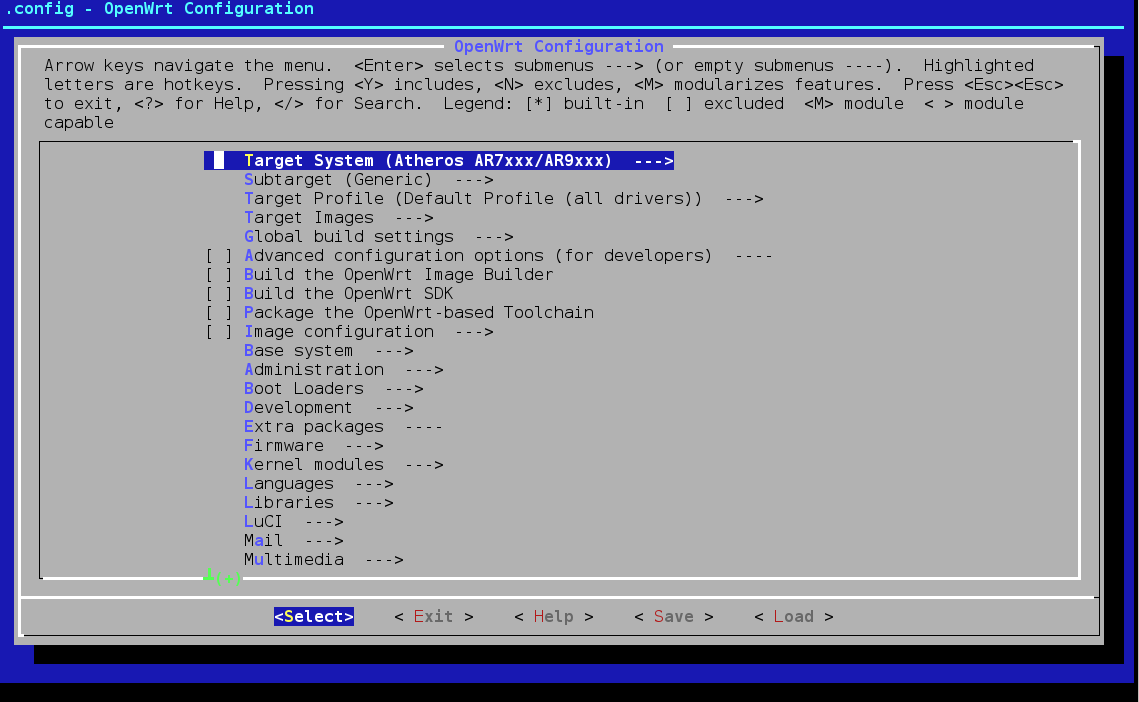This screenshot has width=1139, height=702.
Task: Toggle Advanced configuration options checkbox
Action: 219,256
